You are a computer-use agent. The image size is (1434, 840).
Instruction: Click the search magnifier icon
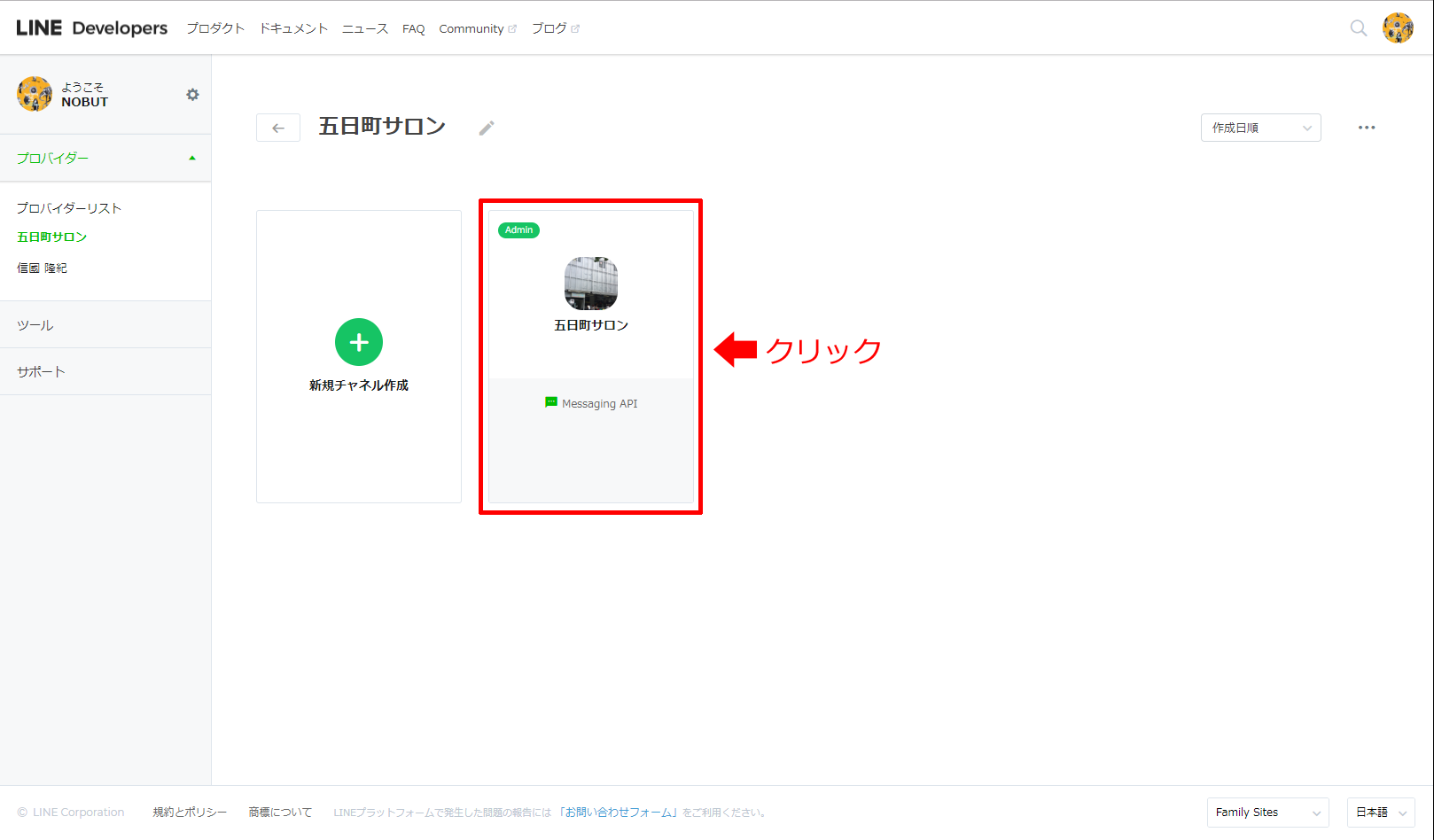click(1358, 28)
